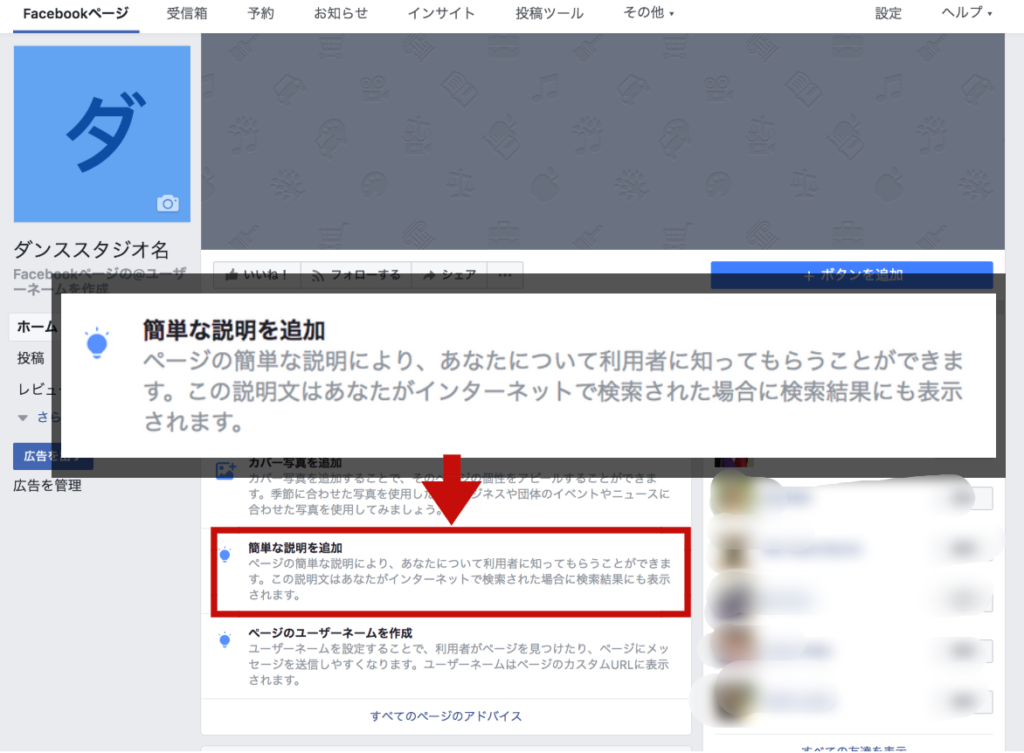The image size is (1024, 753).
Task: Expand the ヘルプ dropdown menu
Action: 967,13
